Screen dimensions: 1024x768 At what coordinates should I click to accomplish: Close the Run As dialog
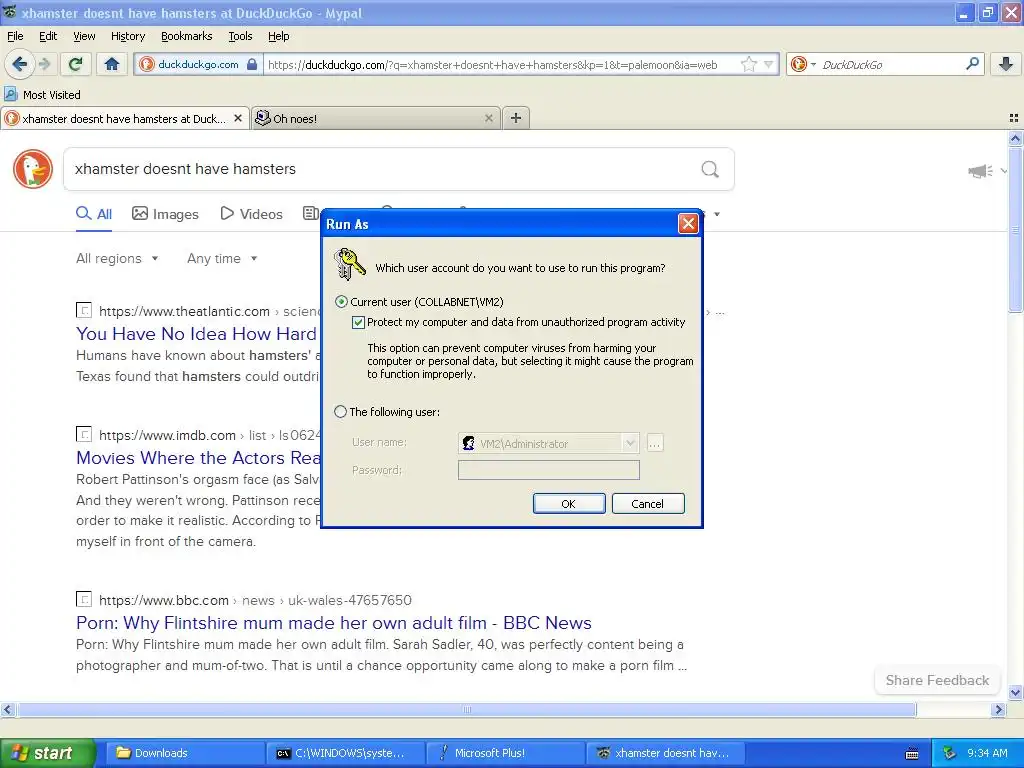pos(688,224)
